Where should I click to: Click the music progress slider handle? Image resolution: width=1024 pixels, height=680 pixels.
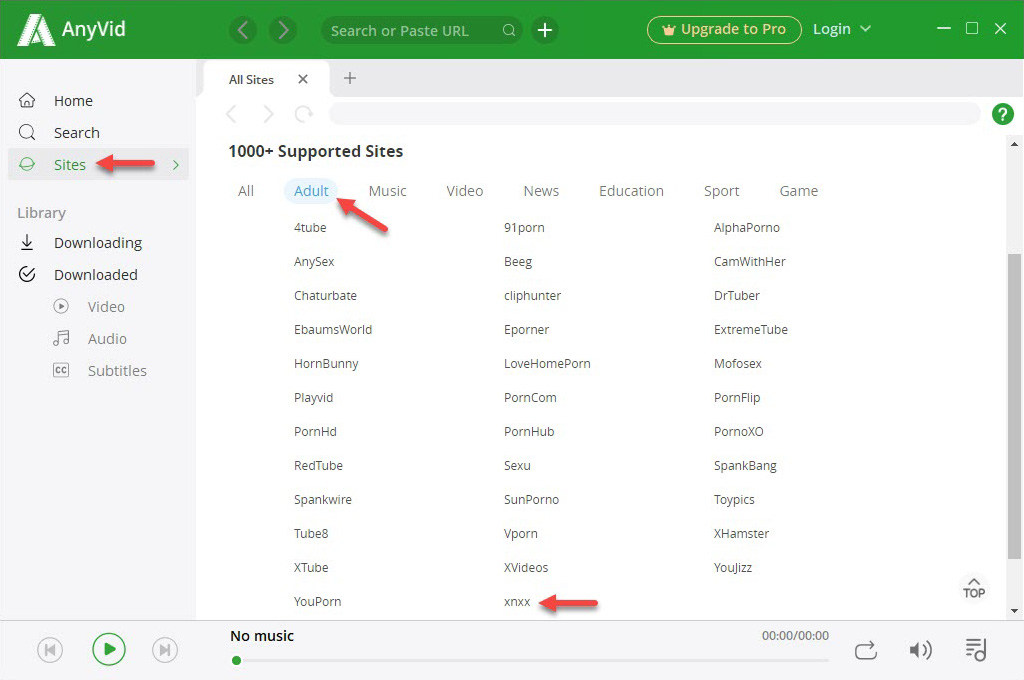click(236, 660)
